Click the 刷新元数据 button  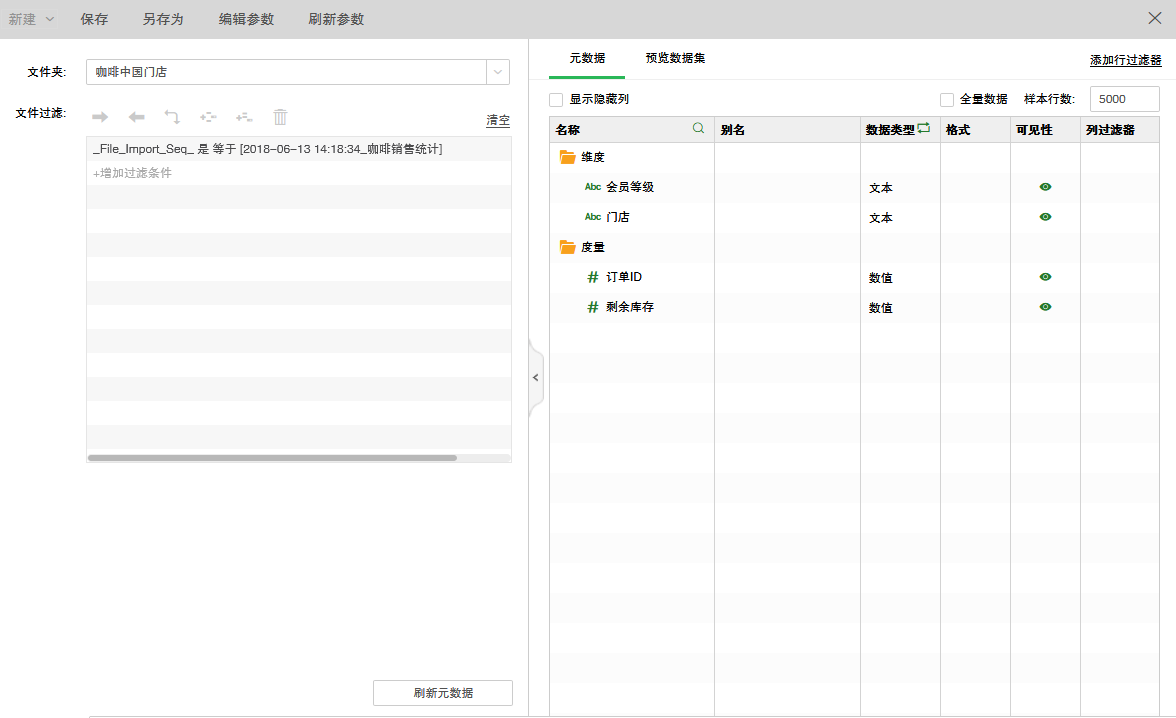[442, 692]
